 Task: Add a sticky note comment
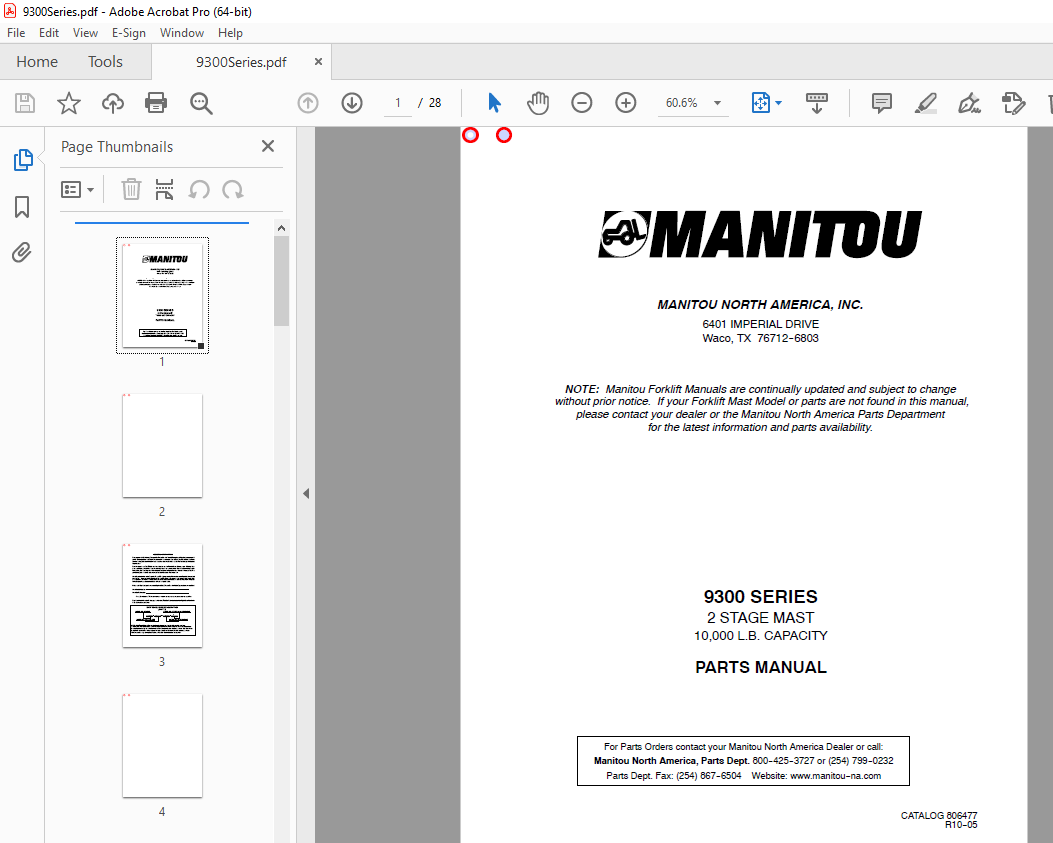pos(882,103)
